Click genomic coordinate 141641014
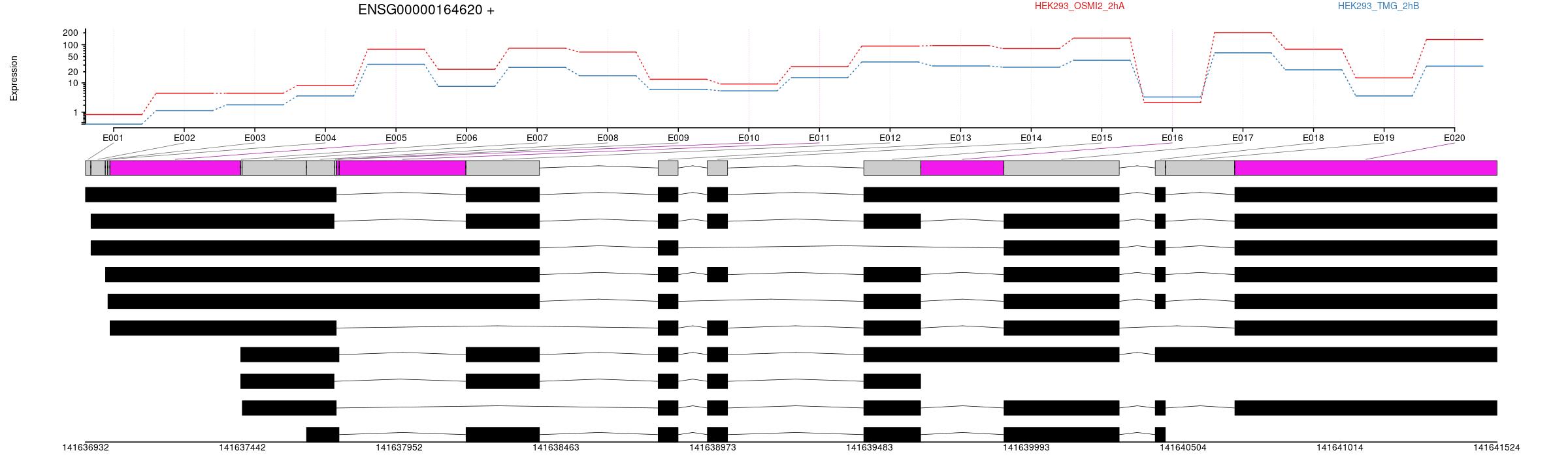Viewport: 1568px width, 457px height. (1340, 448)
